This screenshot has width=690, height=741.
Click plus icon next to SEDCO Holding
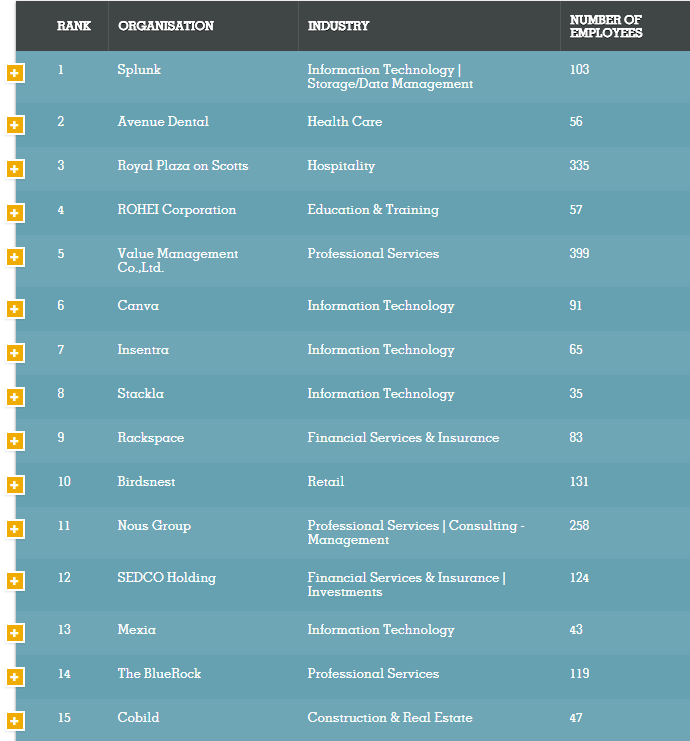point(15,581)
